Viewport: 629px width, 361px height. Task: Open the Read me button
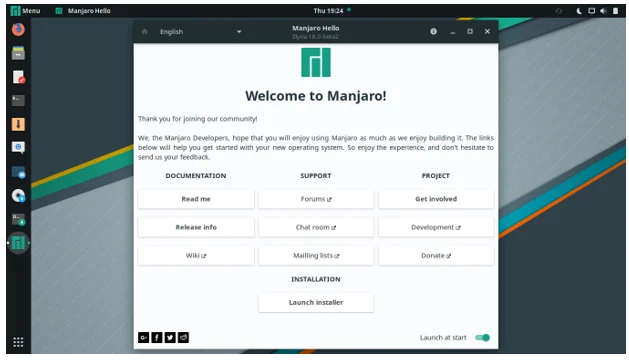coord(196,199)
